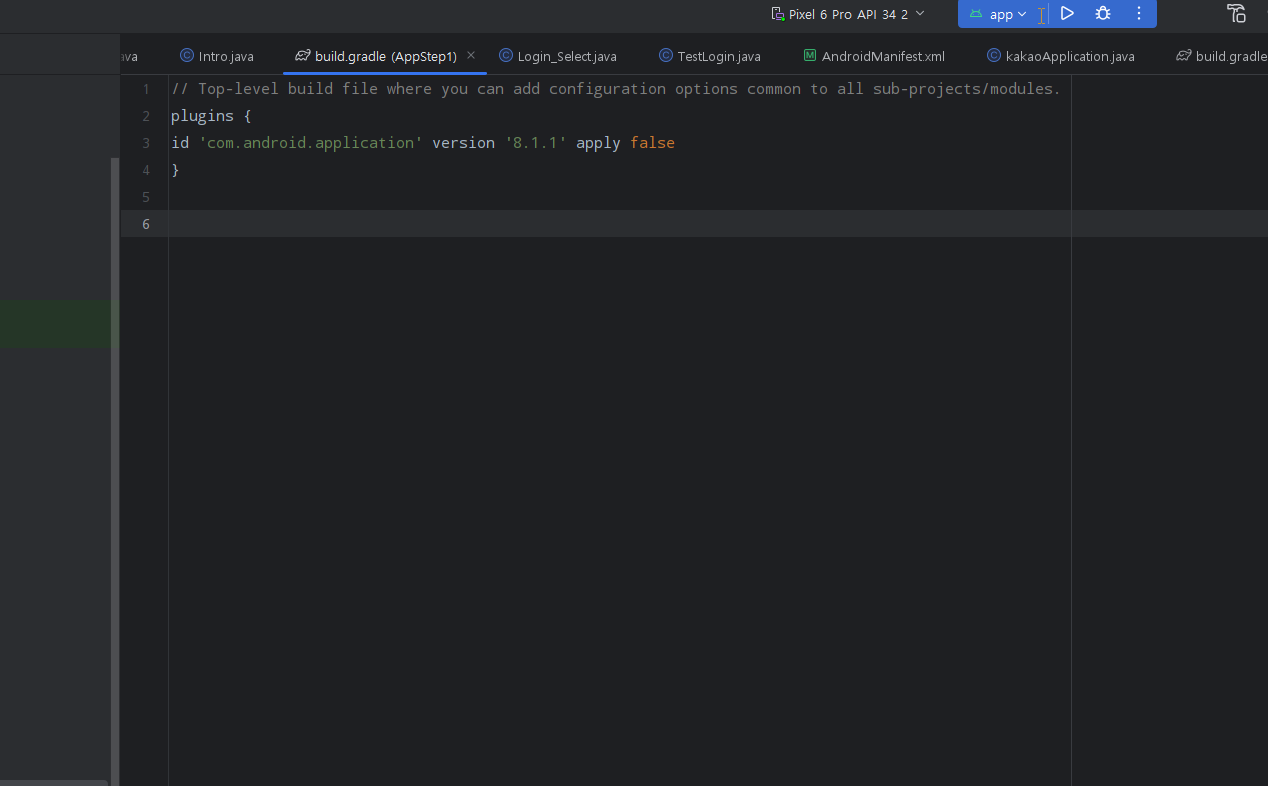Click the AndroidManifest.xml file icon
This screenshot has width=1268, height=786.
(810, 56)
